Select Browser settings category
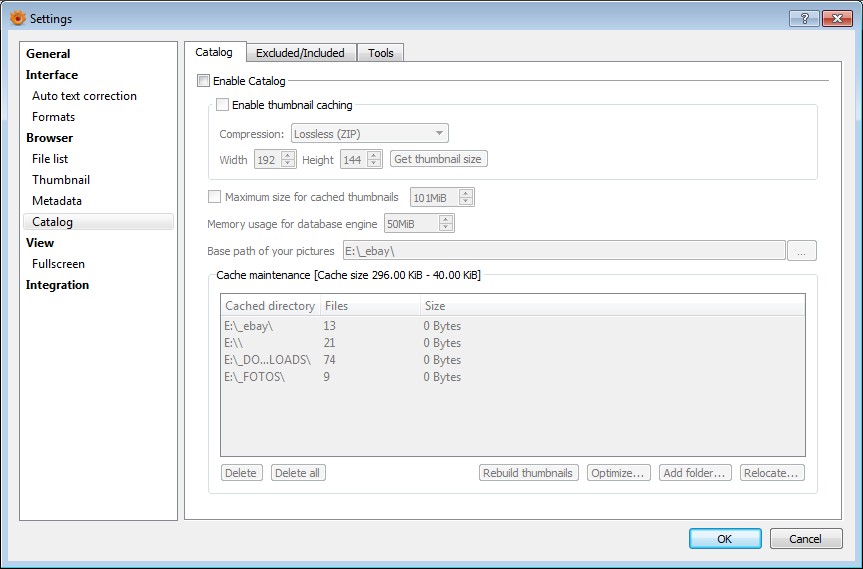This screenshot has height=569, width=863. point(50,138)
